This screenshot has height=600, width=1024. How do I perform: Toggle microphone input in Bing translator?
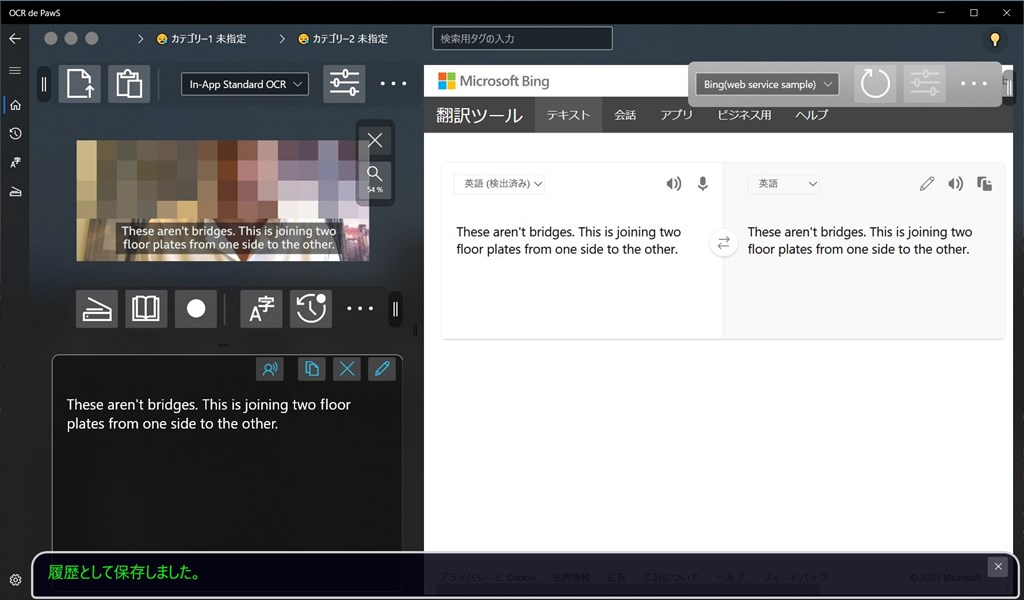[703, 184]
